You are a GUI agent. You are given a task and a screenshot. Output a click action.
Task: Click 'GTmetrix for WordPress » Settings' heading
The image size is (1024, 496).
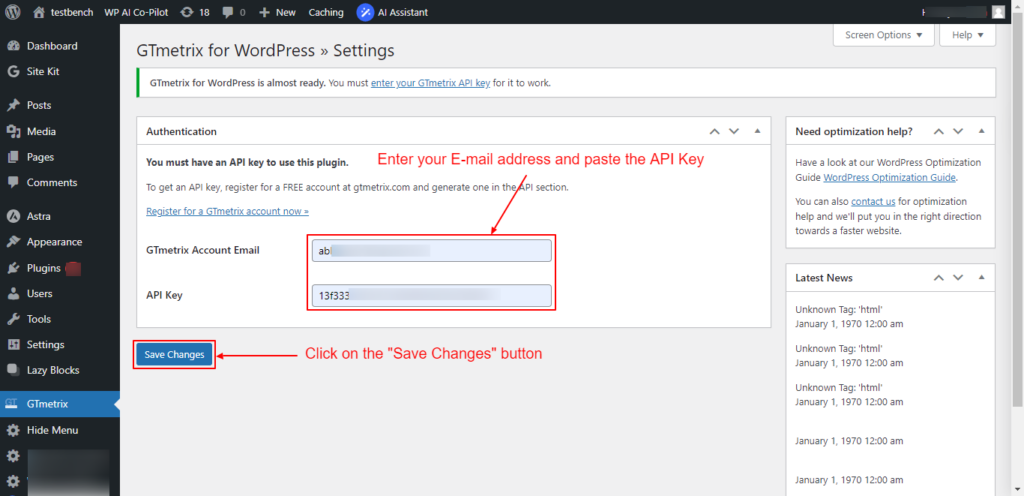coord(265,50)
